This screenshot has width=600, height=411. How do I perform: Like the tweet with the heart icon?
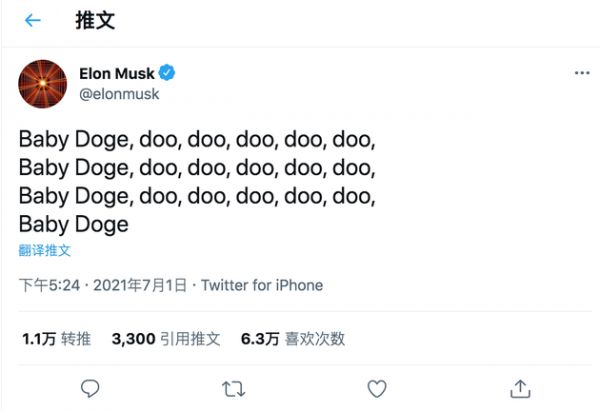pos(377,388)
